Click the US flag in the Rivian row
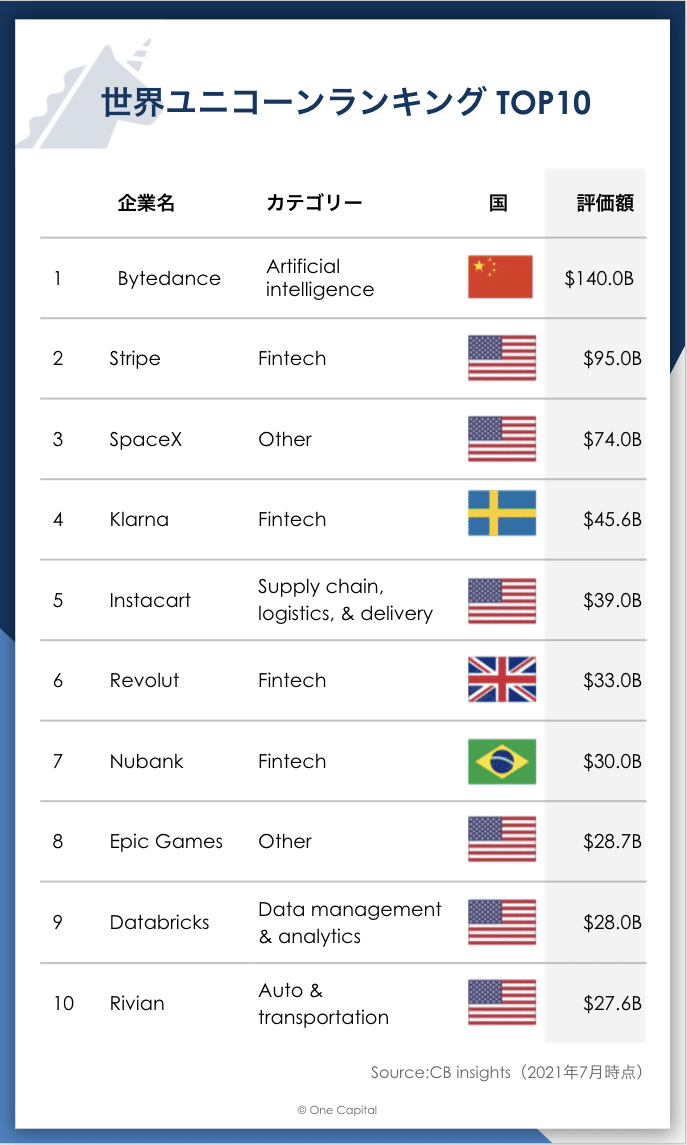The image size is (687, 1145). click(502, 1003)
